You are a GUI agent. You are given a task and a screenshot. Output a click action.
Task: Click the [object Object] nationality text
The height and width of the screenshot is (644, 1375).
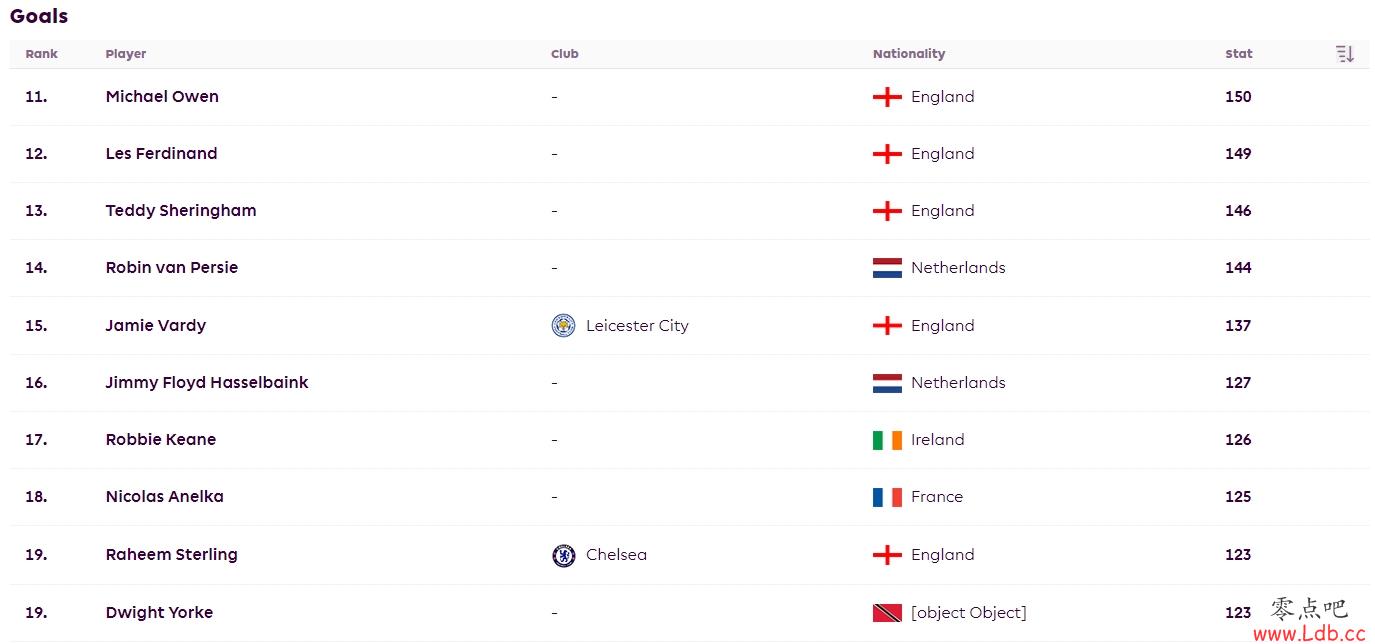(969, 613)
